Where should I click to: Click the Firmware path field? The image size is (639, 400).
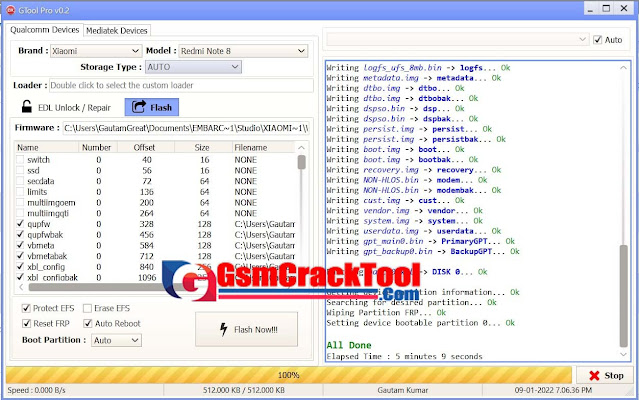click(186, 128)
